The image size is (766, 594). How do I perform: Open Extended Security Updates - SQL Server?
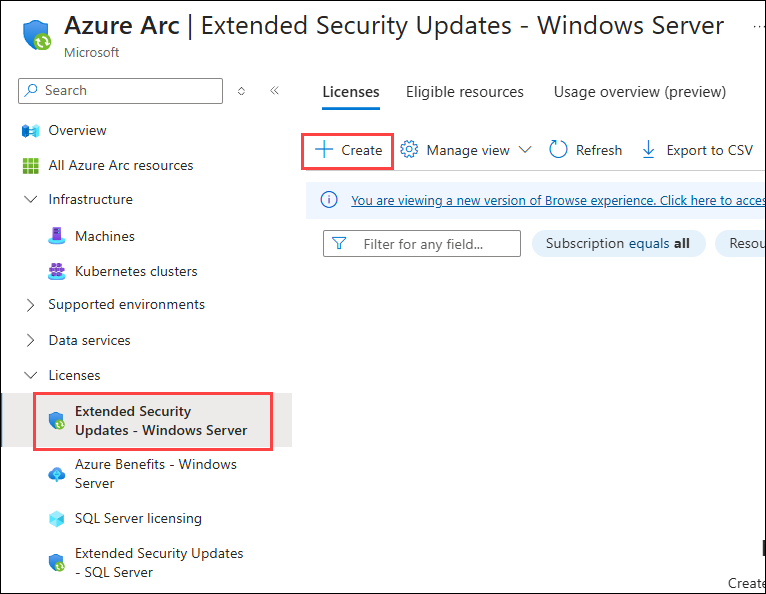pos(159,563)
